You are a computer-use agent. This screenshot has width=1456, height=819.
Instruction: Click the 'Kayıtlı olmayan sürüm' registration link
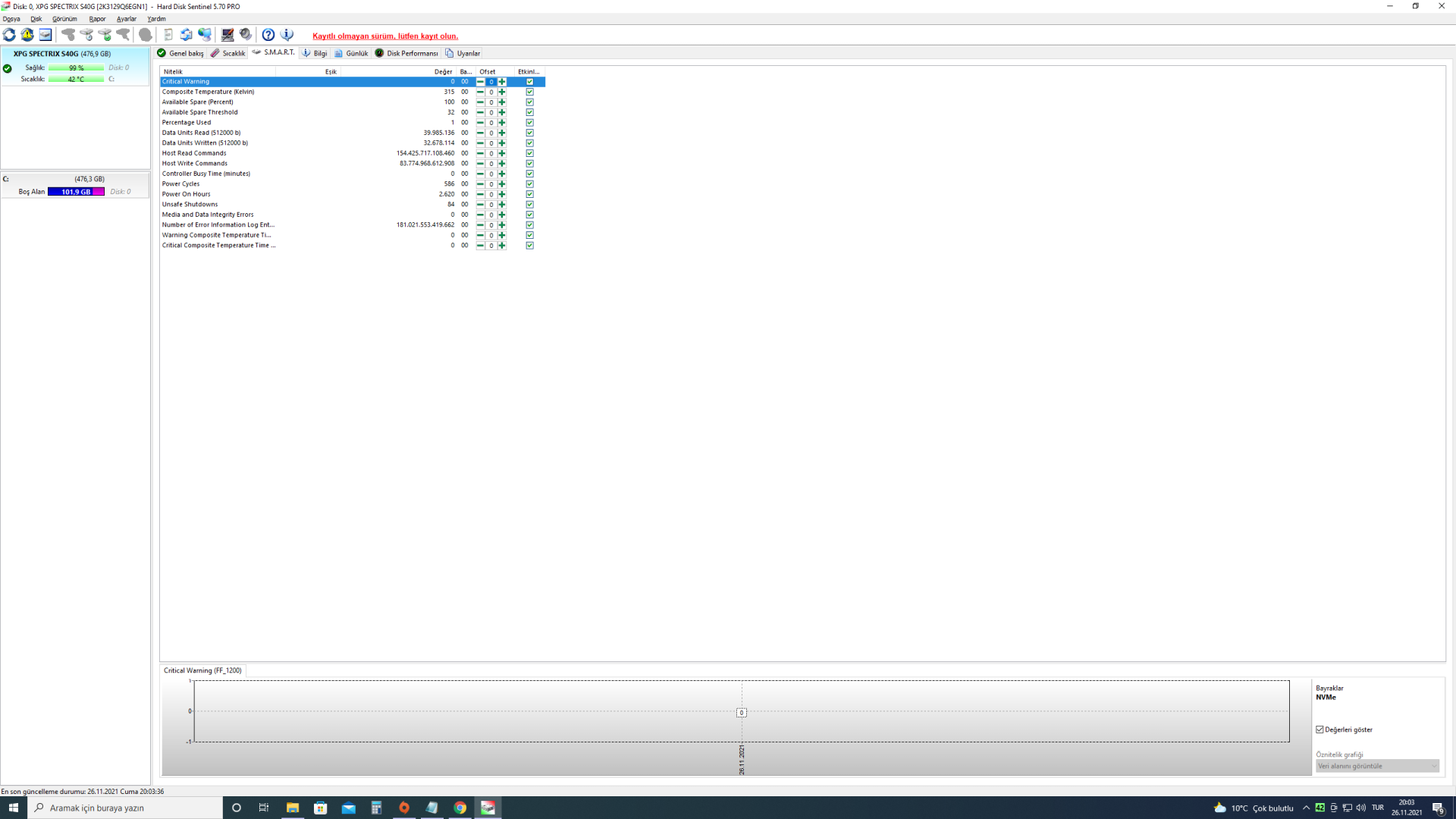tap(385, 36)
